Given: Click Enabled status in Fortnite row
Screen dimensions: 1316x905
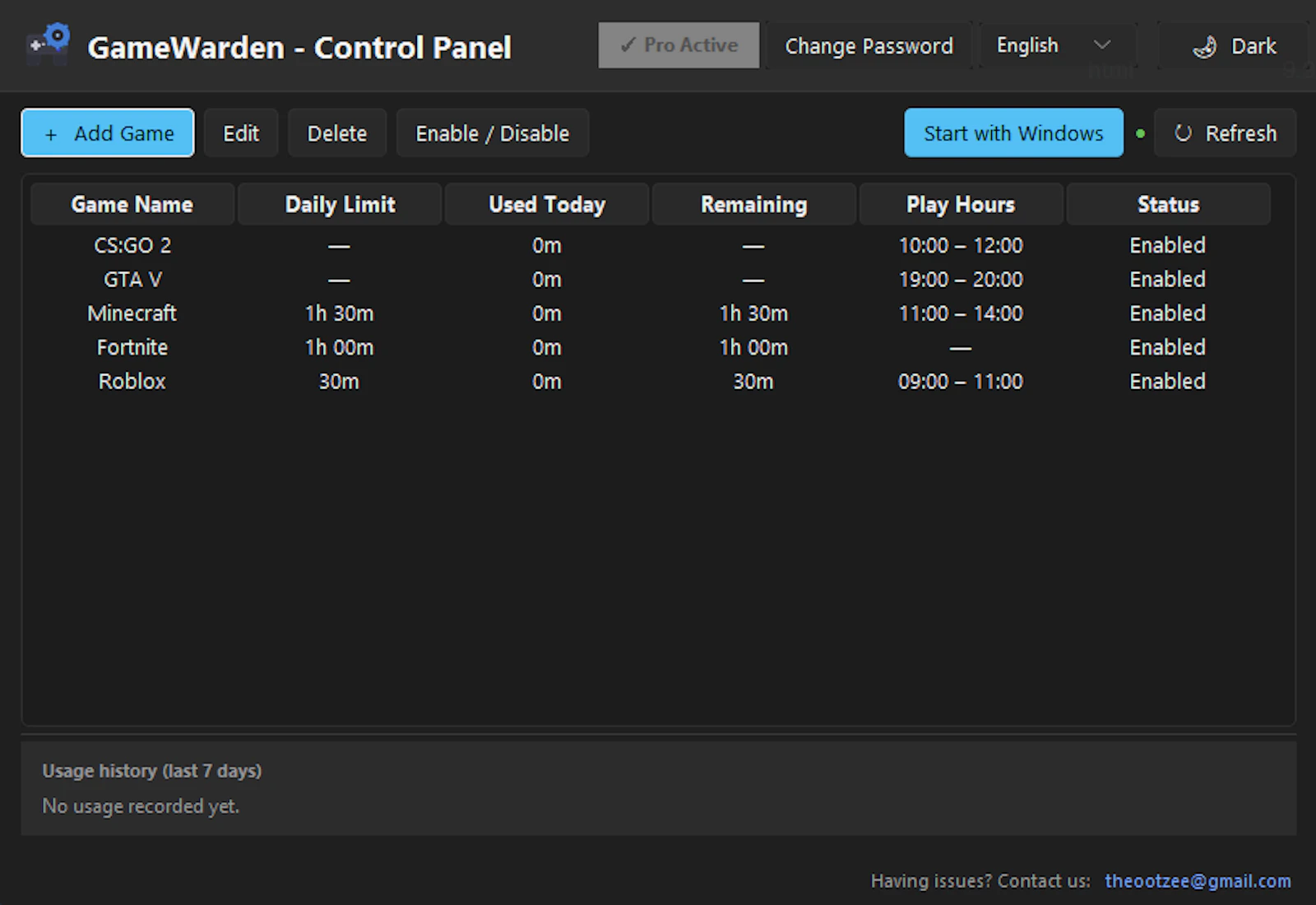Looking at the screenshot, I should pos(1168,347).
